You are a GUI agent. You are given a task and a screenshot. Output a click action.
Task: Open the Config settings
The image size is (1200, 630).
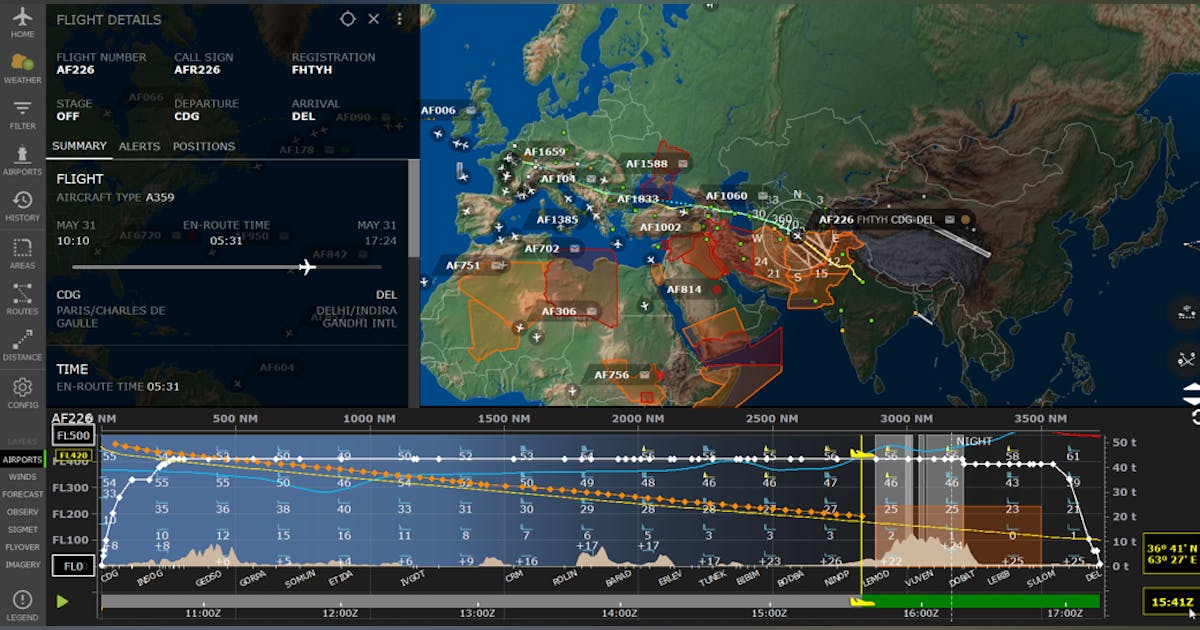pos(22,391)
